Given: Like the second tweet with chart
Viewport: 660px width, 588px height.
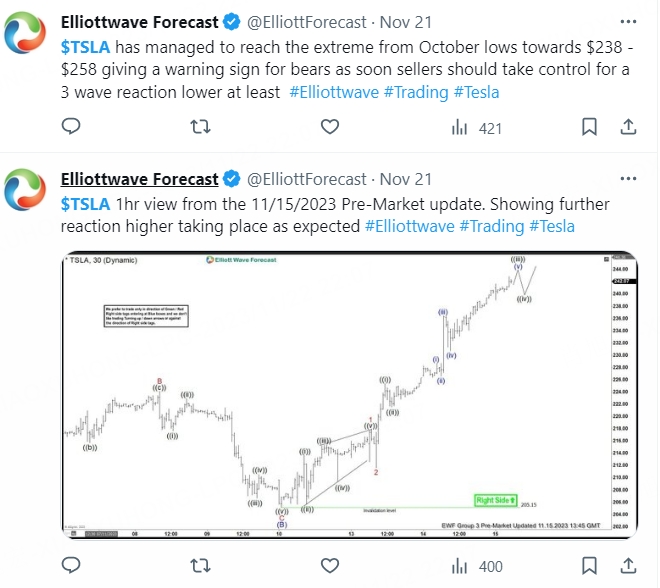Looking at the screenshot, I should pyautogui.click(x=331, y=567).
